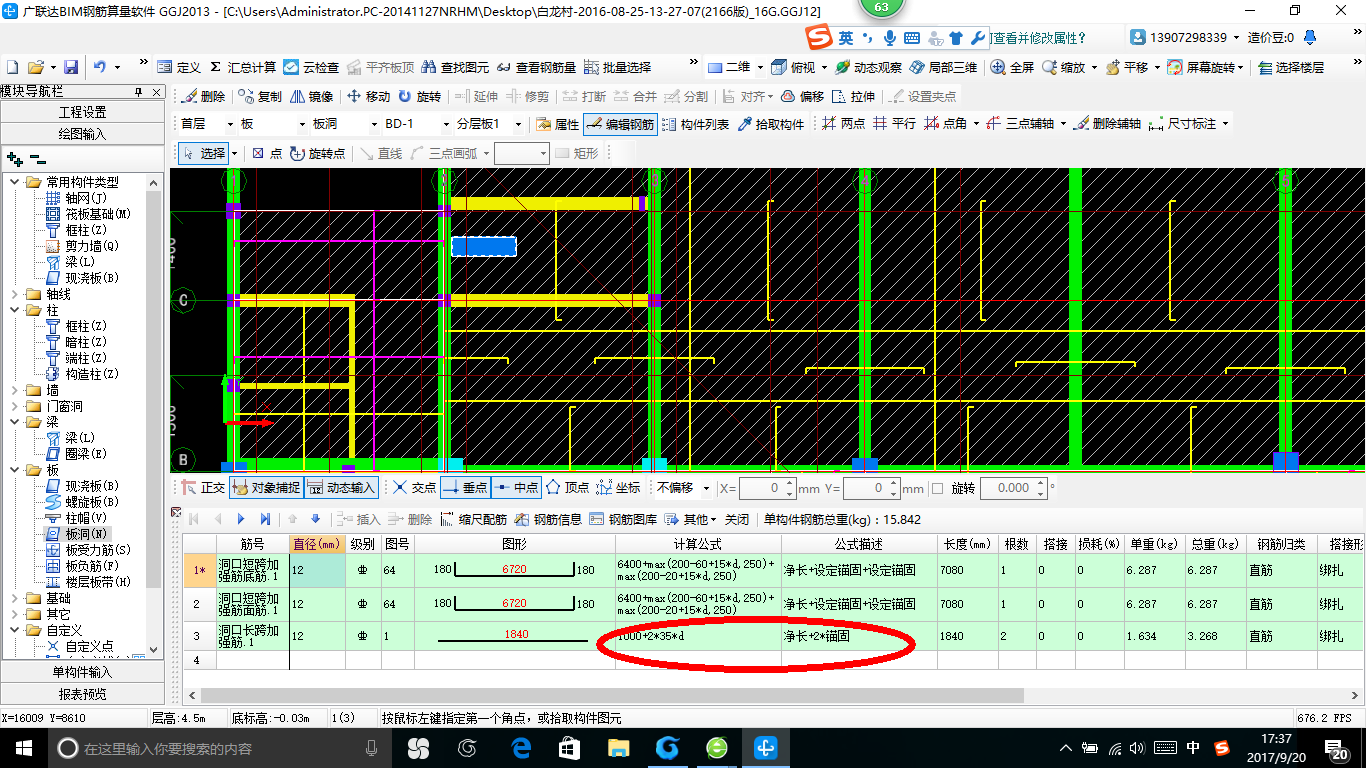
Task: Click the 偏移 offset tool
Action: tap(802, 96)
